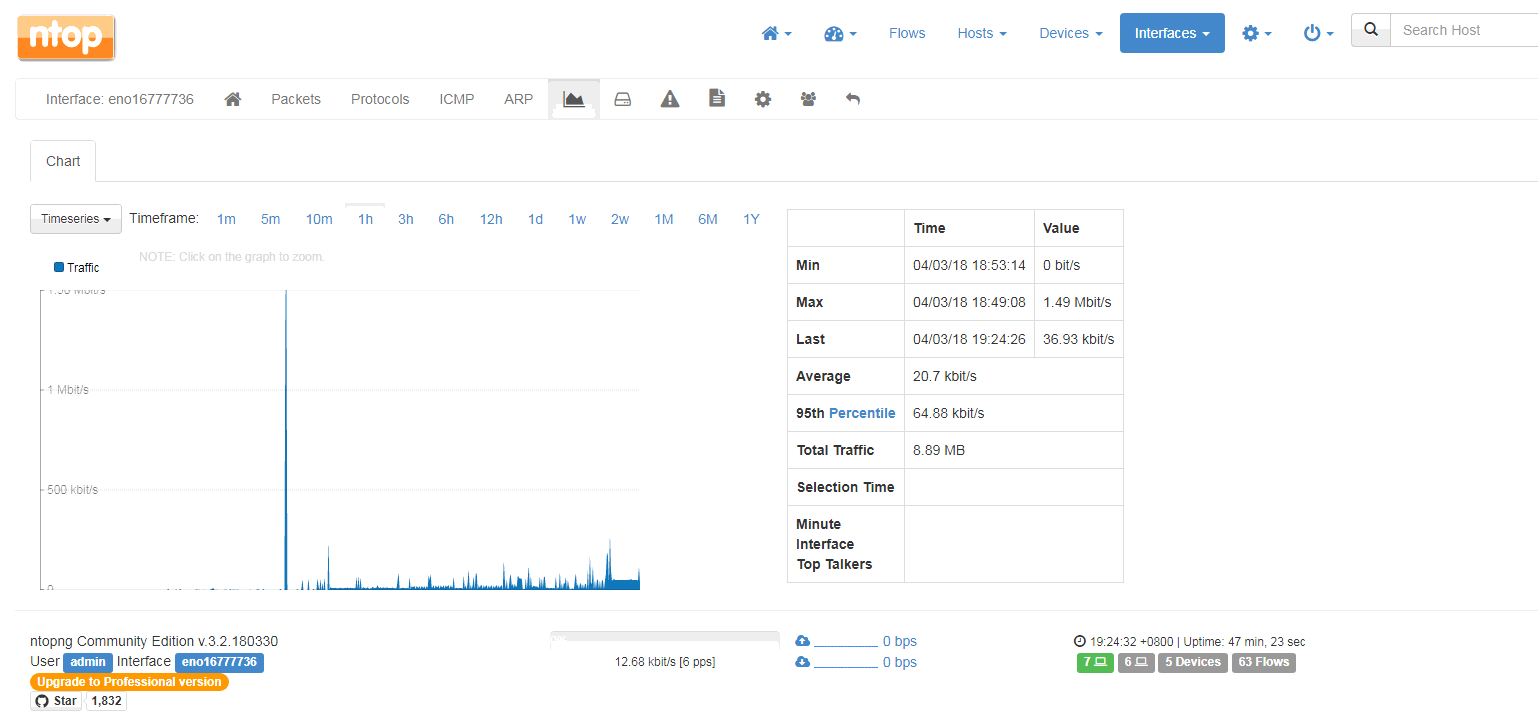1538x721 pixels.
Task: Set timeframe to 5m
Action: click(x=271, y=219)
